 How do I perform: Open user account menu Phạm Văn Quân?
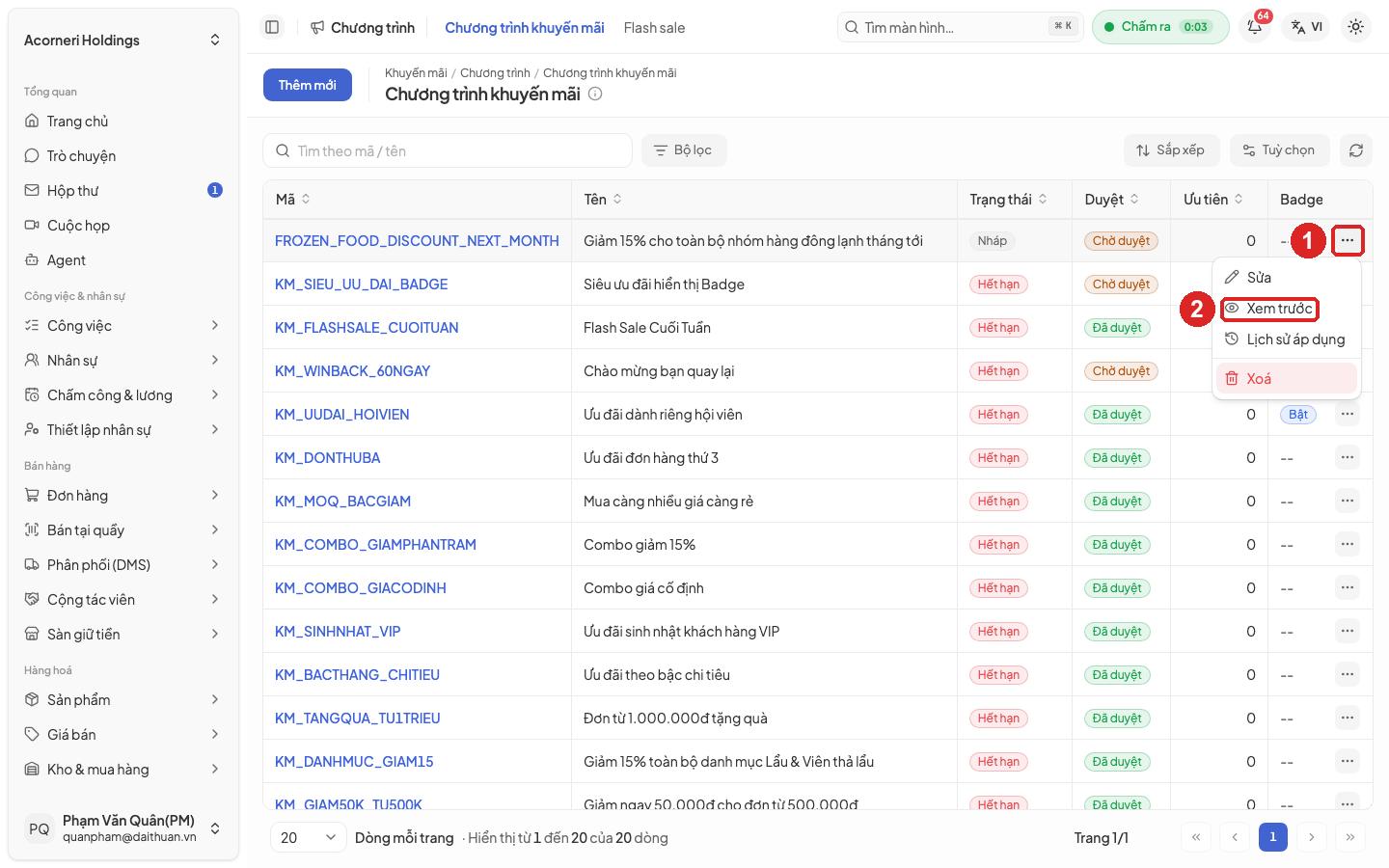tap(123, 828)
